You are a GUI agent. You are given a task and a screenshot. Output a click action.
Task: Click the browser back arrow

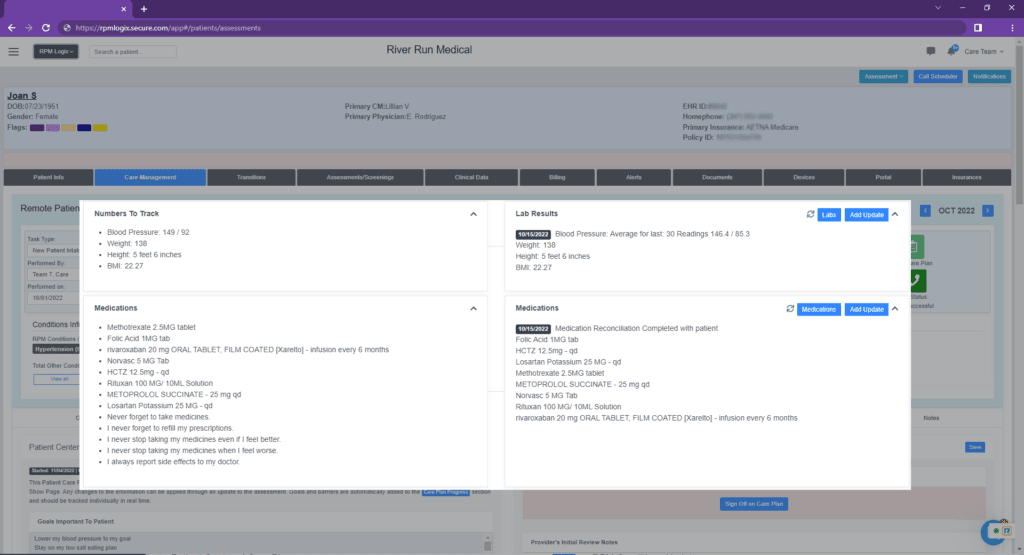tap(11, 28)
